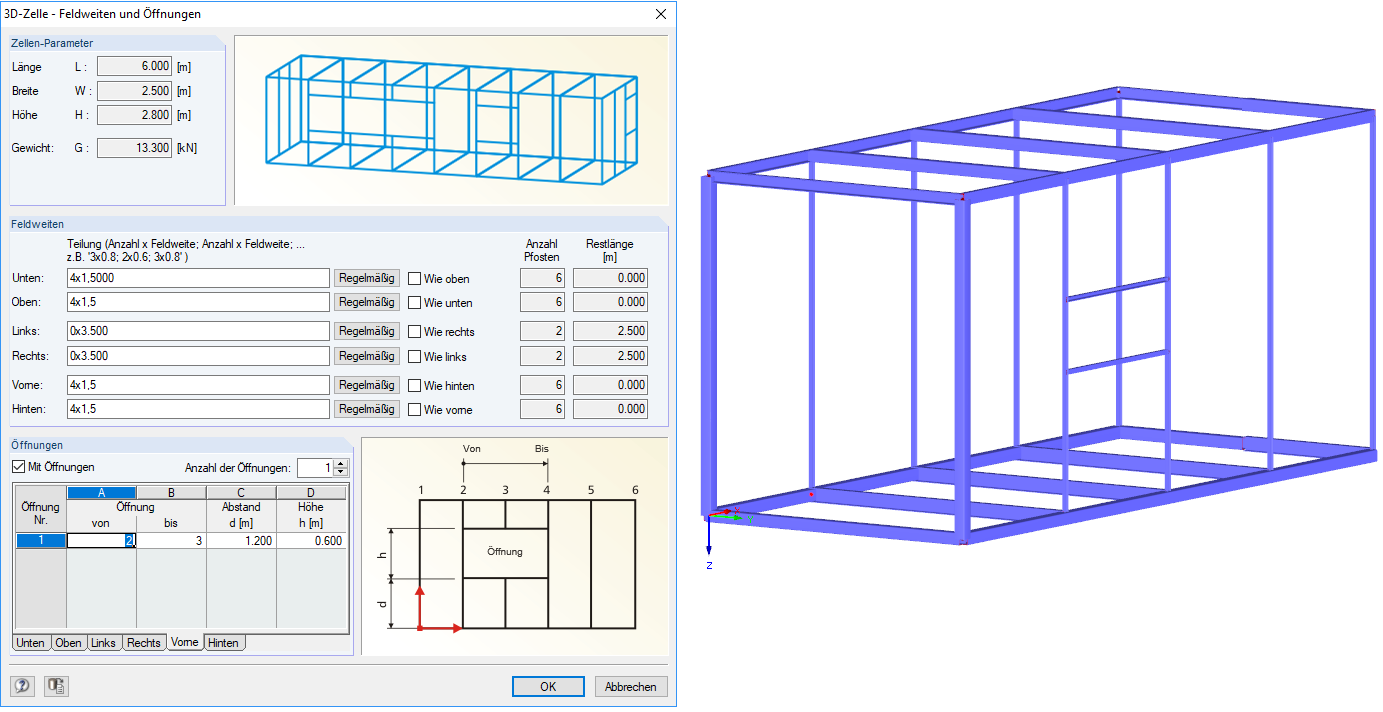The width and height of the screenshot is (1383, 712).
Task: Enable the 'Wie links' checkbox
Action: (414, 357)
